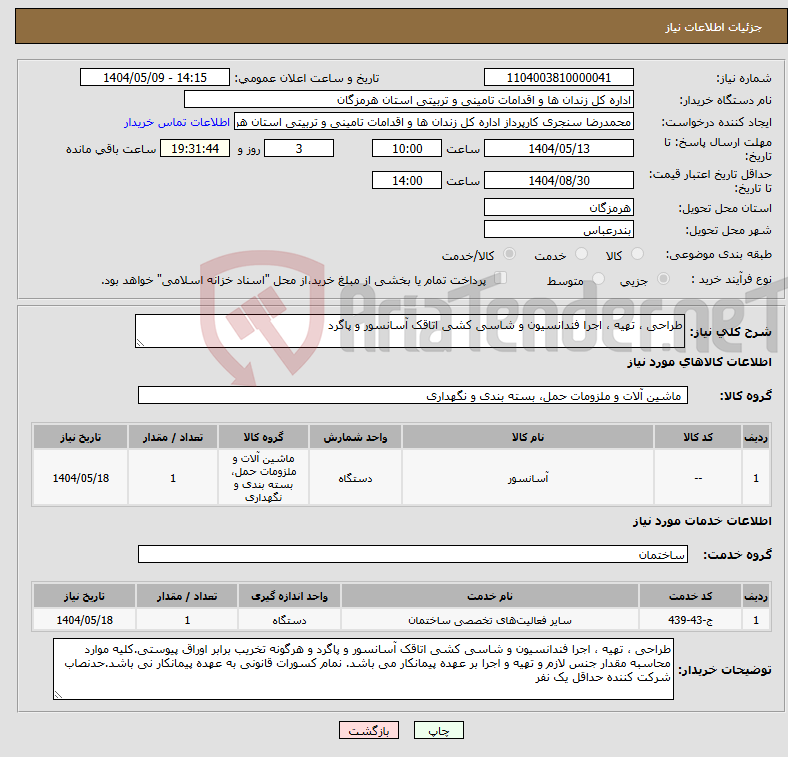Click the resize handle of شرح کلی نیاز
Viewport: 788px width, 757px height.
pyautogui.click(x=140, y=342)
